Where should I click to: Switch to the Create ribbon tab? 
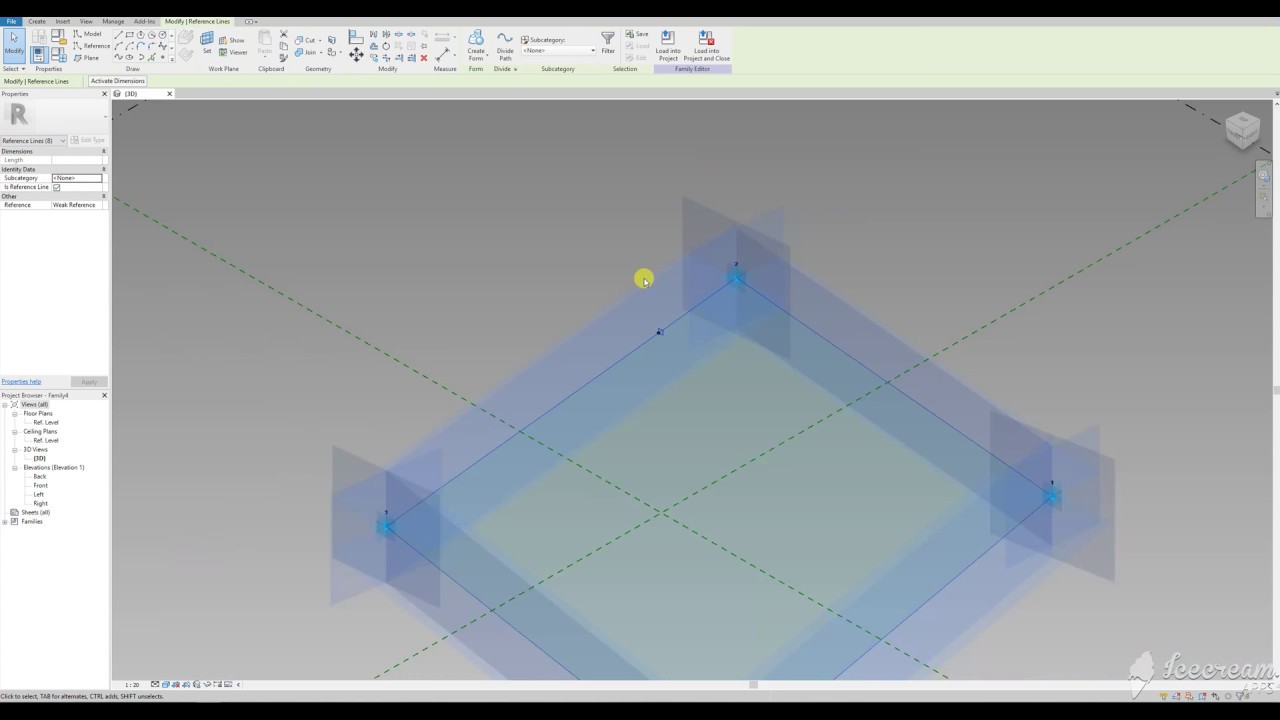click(x=36, y=21)
